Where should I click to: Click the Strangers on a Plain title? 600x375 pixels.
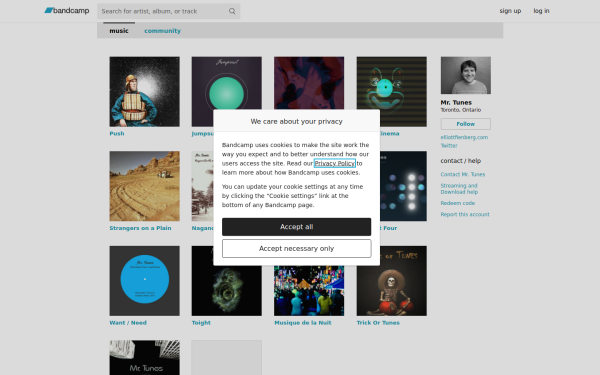coord(140,228)
